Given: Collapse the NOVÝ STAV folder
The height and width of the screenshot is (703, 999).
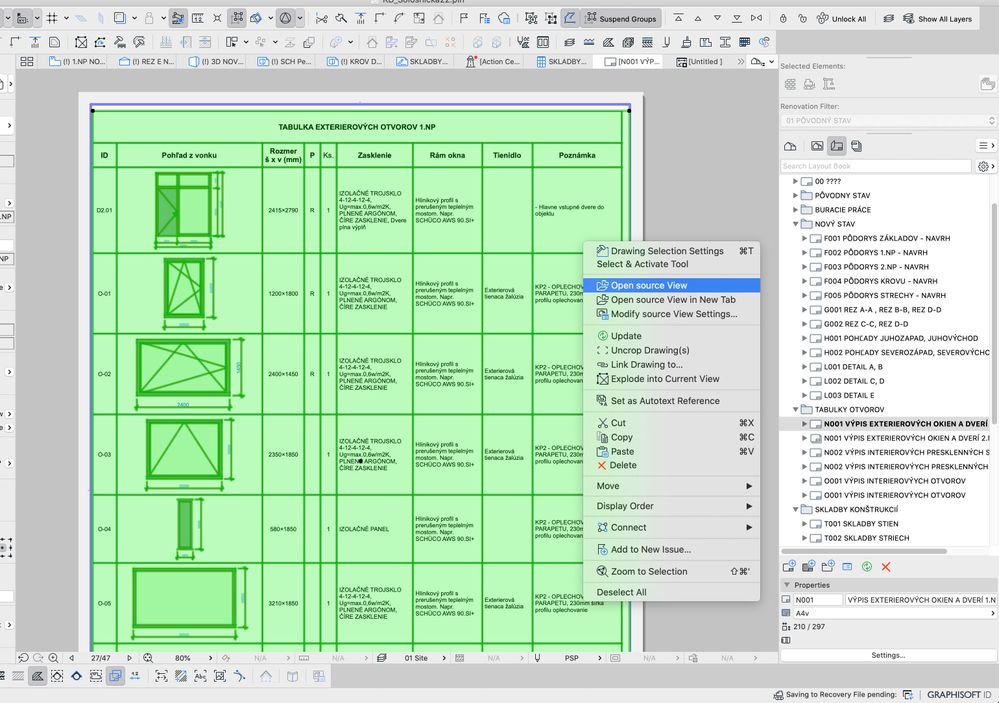Looking at the screenshot, I should coord(797,224).
